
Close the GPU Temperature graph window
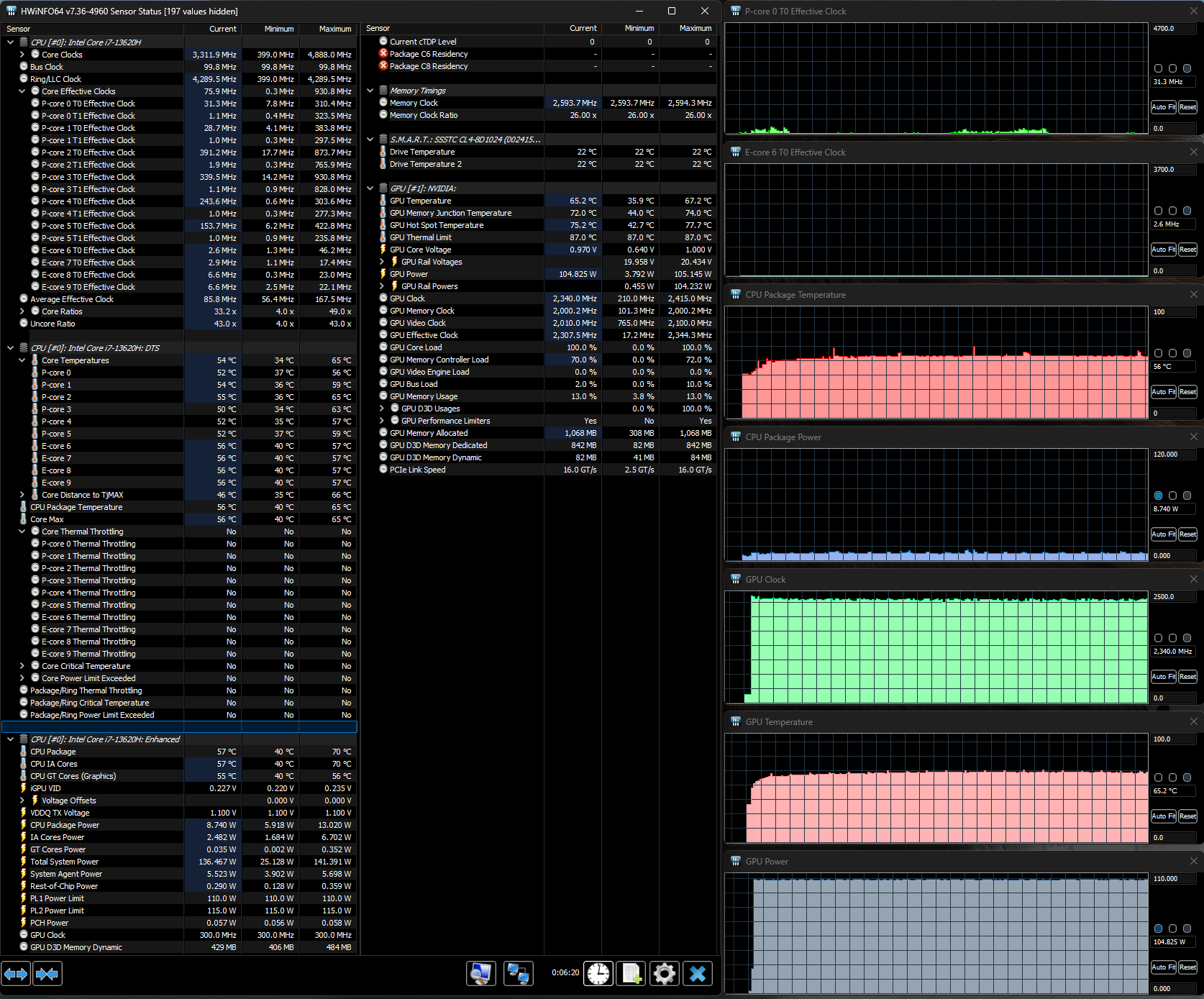[1193, 721]
